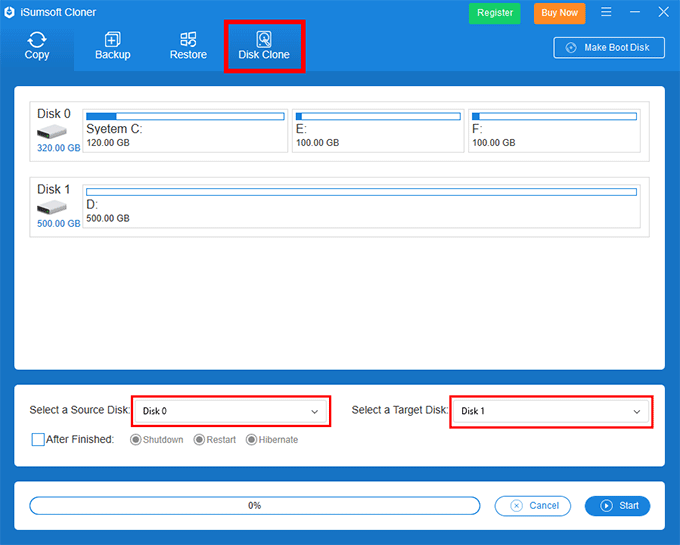The width and height of the screenshot is (680, 545).
Task: Click the Disk 0 label
Action: 54,114
